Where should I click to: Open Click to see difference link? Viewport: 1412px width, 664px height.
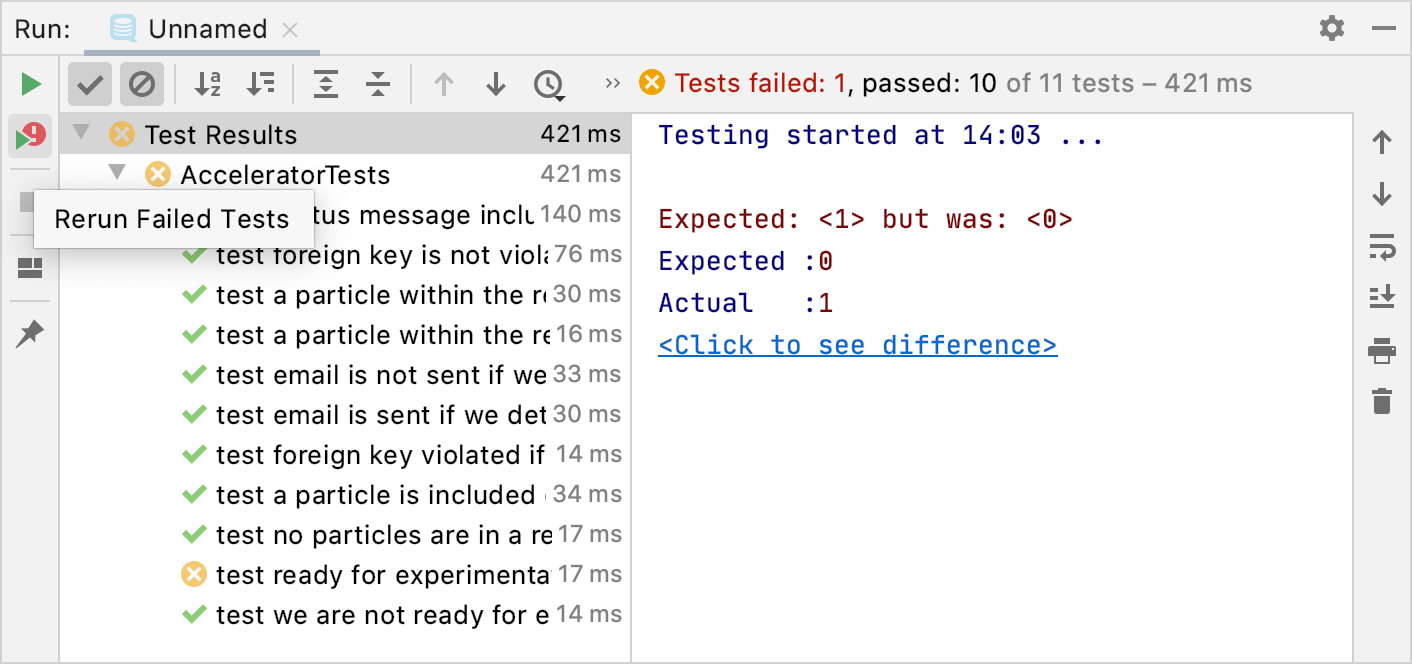click(857, 344)
